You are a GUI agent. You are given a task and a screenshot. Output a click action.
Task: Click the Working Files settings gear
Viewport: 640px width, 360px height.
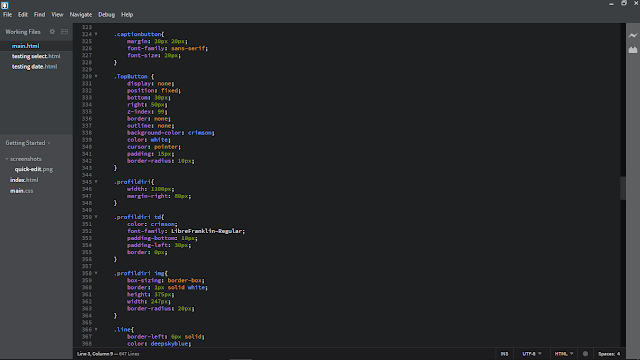click(x=52, y=31)
